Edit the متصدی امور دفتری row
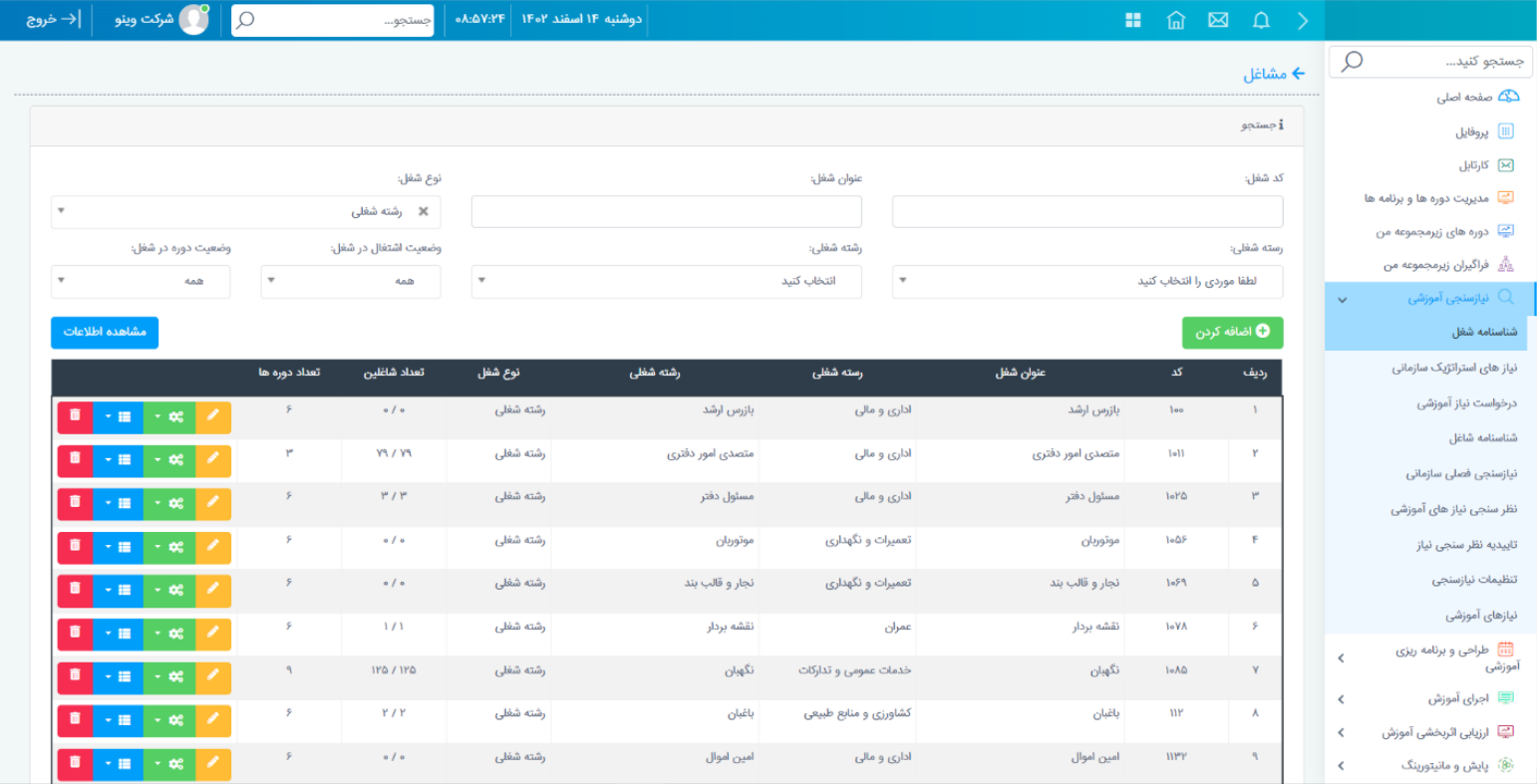Viewport: 1537px width, 784px height. point(213,461)
